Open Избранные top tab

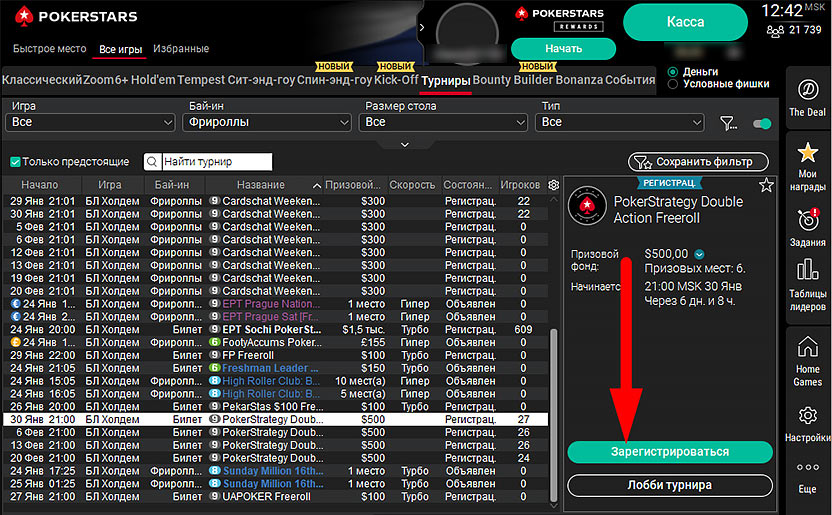coord(181,49)
